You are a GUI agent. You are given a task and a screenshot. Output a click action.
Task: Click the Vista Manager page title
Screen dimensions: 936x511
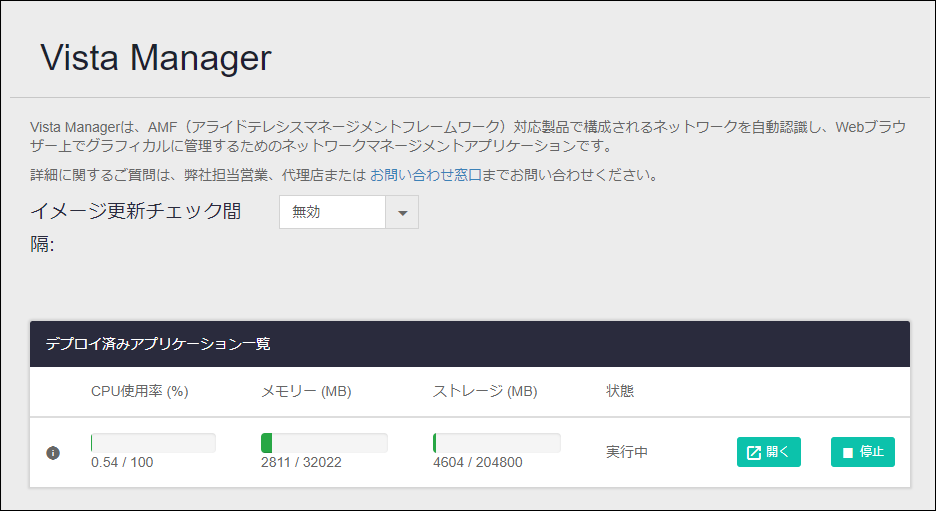coord(156,58)
